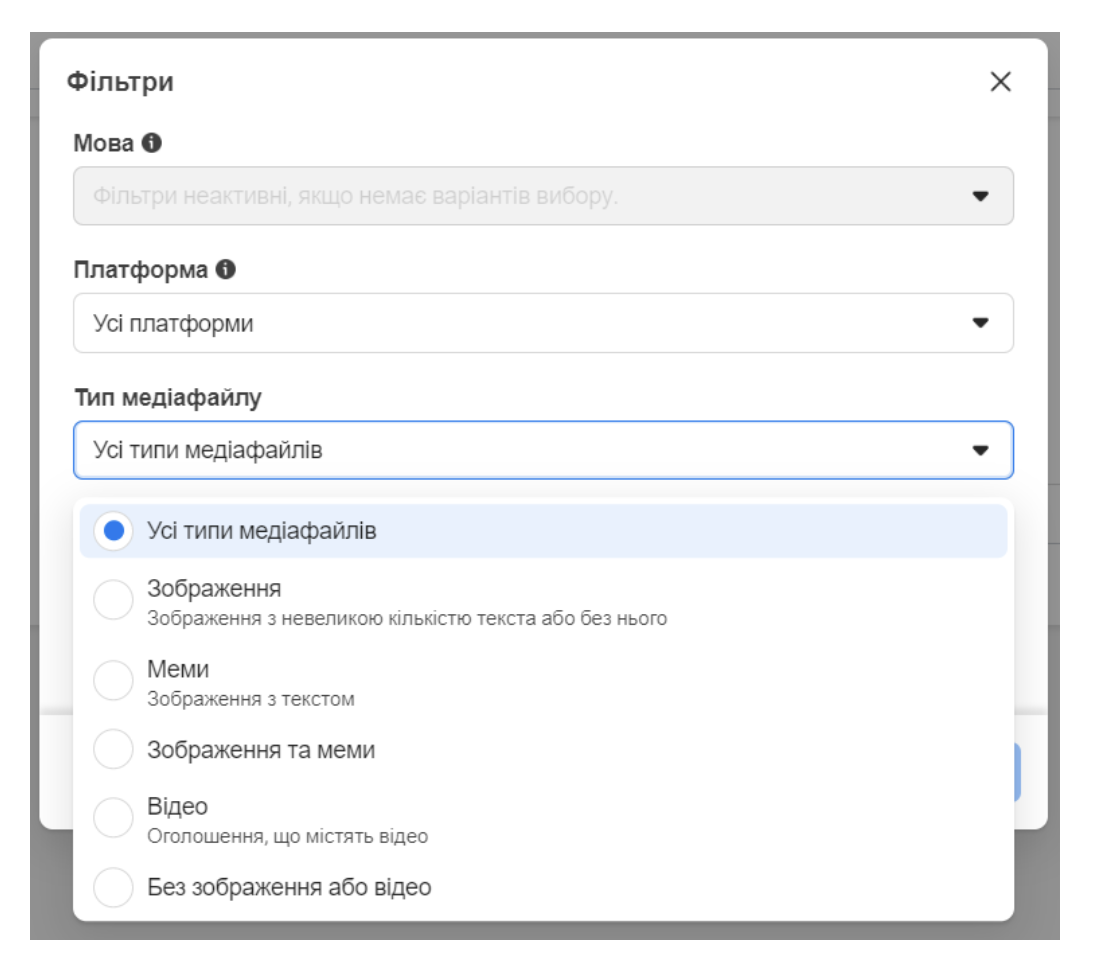Screen dimensions: 1120x976
Task: Click the info icon next to Мова
Action: click(x=151, y=143)
